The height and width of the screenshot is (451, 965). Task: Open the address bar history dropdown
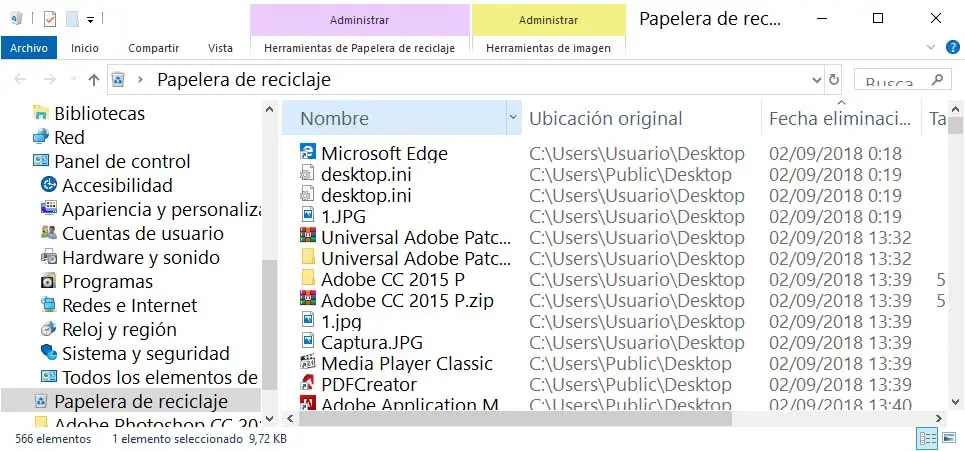click(x=817, y=79)
